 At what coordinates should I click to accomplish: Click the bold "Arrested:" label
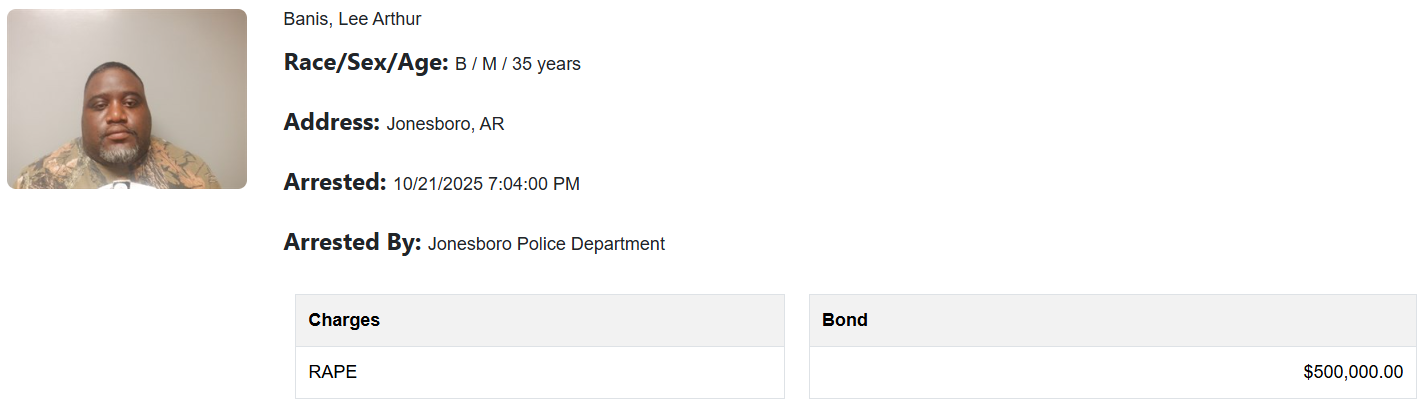(334, 183)
